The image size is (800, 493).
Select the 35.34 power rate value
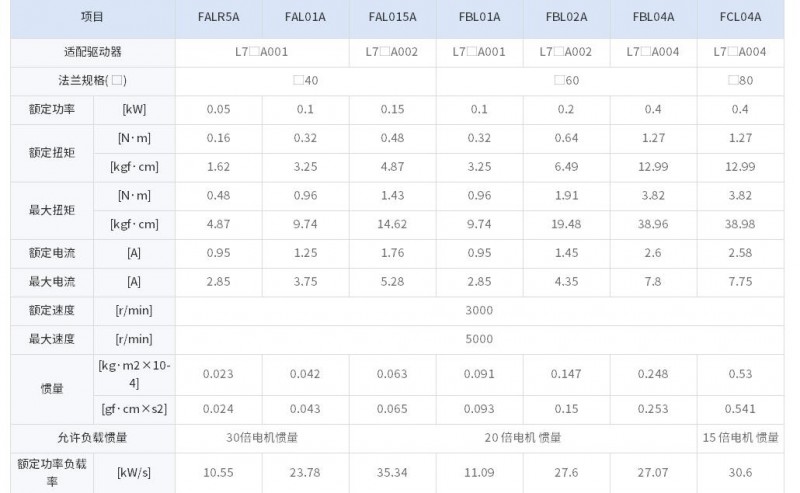pyautogui.click(x=392, y=473)
